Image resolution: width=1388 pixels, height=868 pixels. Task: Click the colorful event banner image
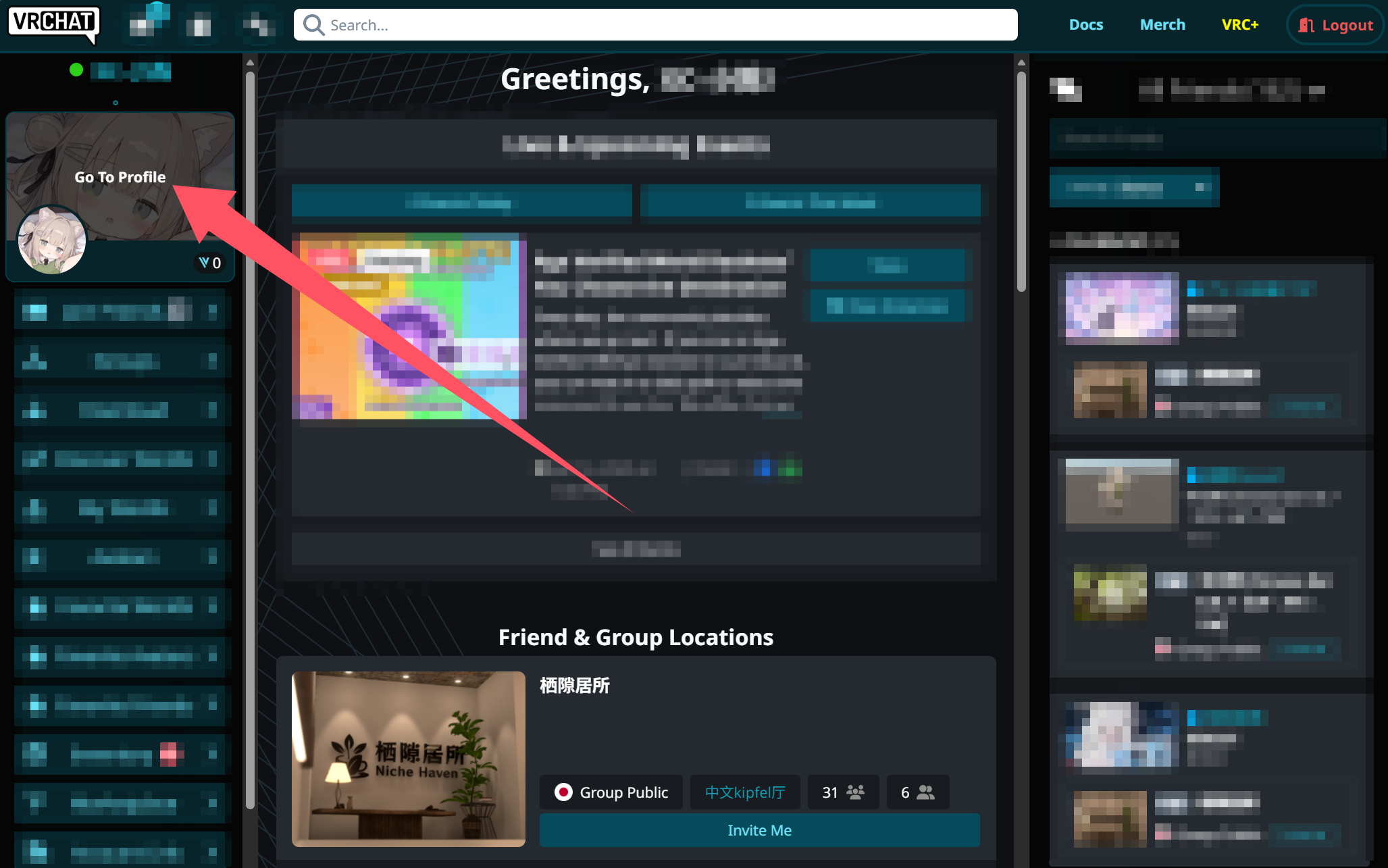pyautogui.click(x=409, y=326)
